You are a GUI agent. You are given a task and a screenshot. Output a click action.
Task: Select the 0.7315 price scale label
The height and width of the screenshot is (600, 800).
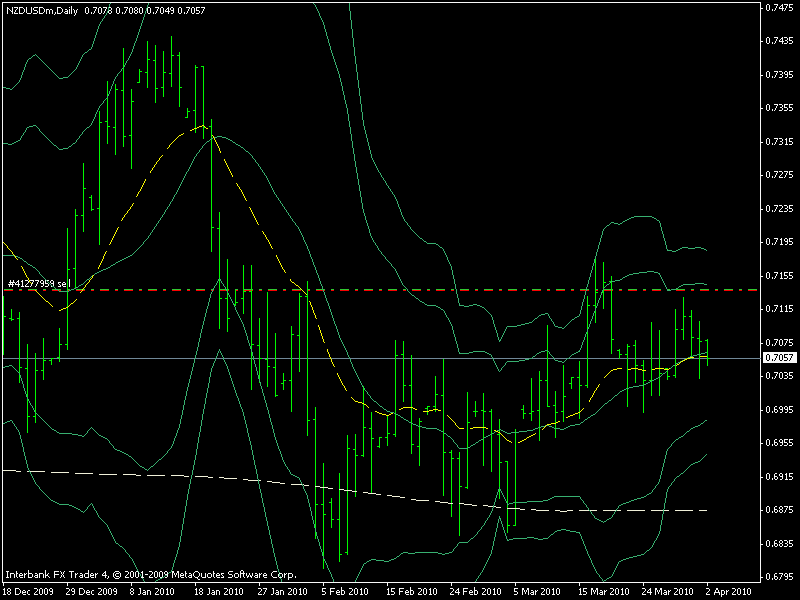pyautogui.click(x=777, y=142)
